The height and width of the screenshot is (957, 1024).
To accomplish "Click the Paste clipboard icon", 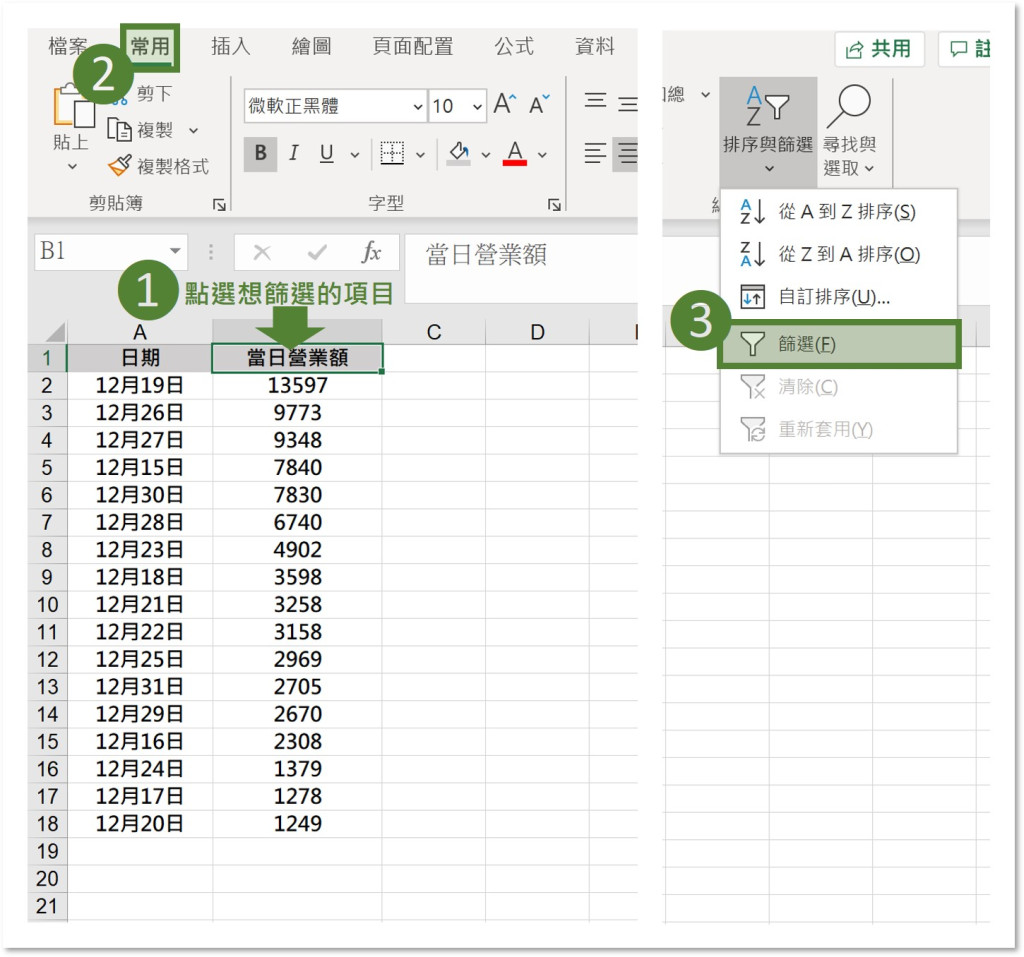I will (x=74, y=106).
